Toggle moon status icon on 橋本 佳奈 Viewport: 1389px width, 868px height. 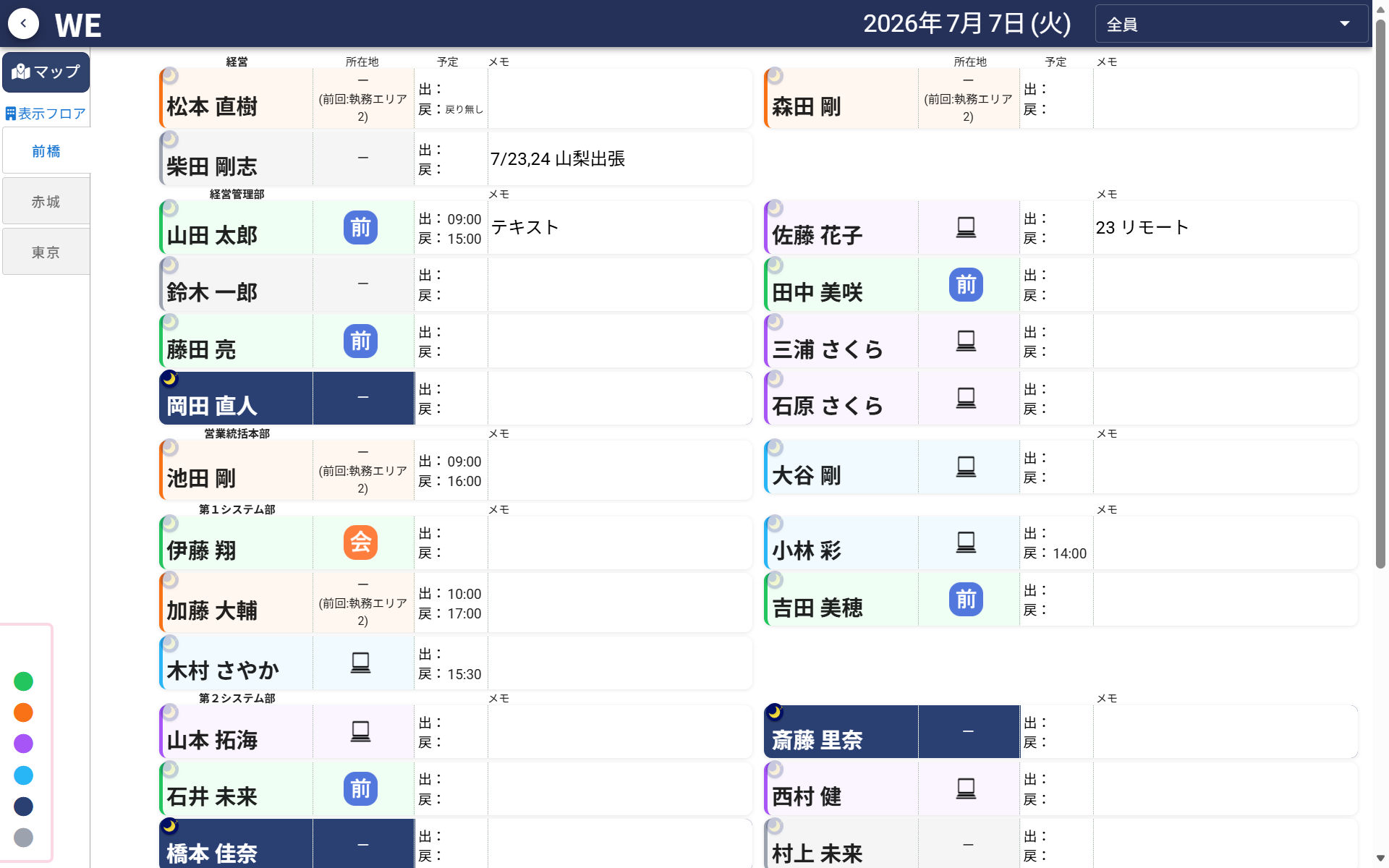[169, 825]
